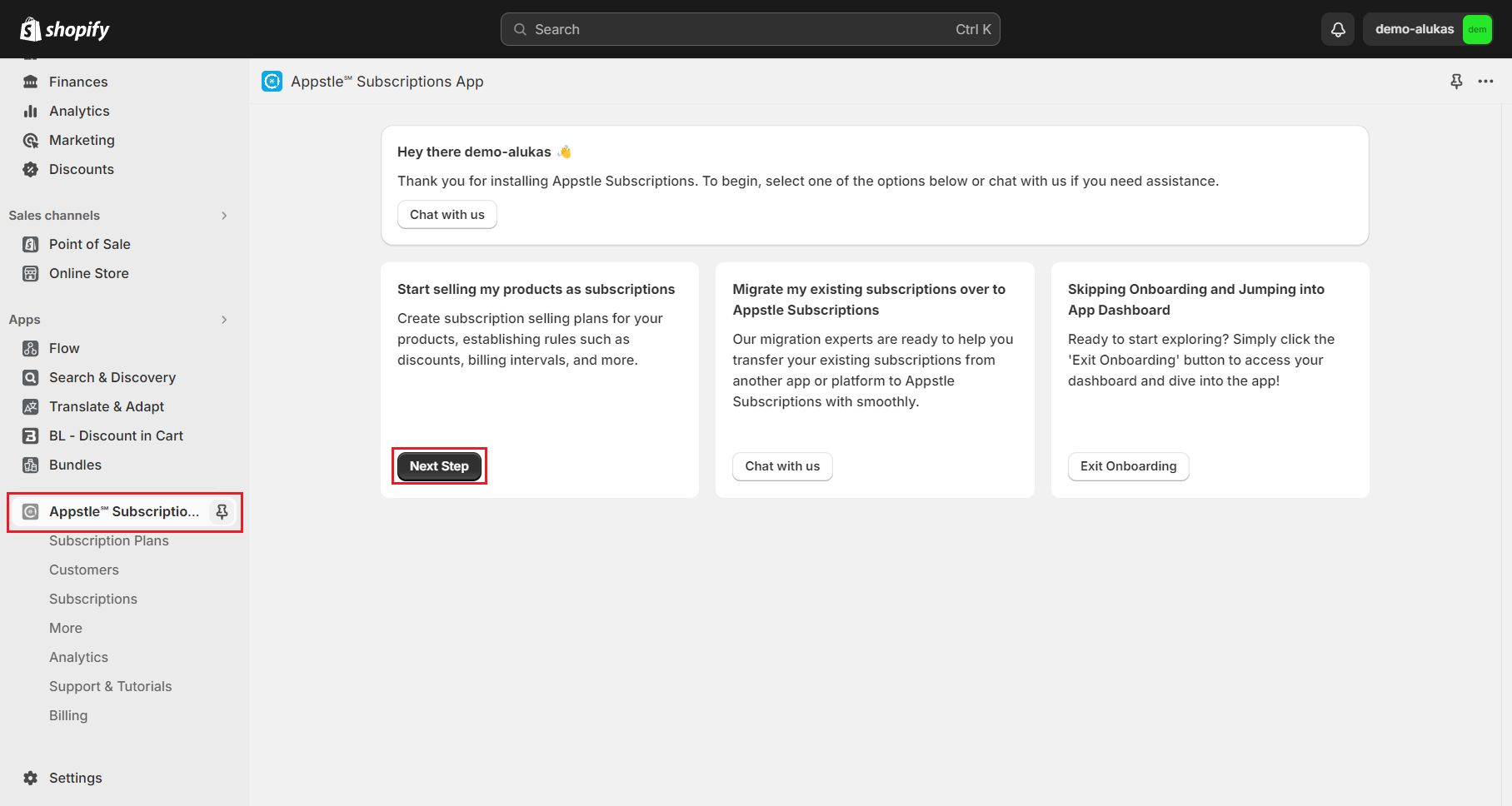Click the Shopify logo
The image size is (1512, 806).
pos(64,29)
